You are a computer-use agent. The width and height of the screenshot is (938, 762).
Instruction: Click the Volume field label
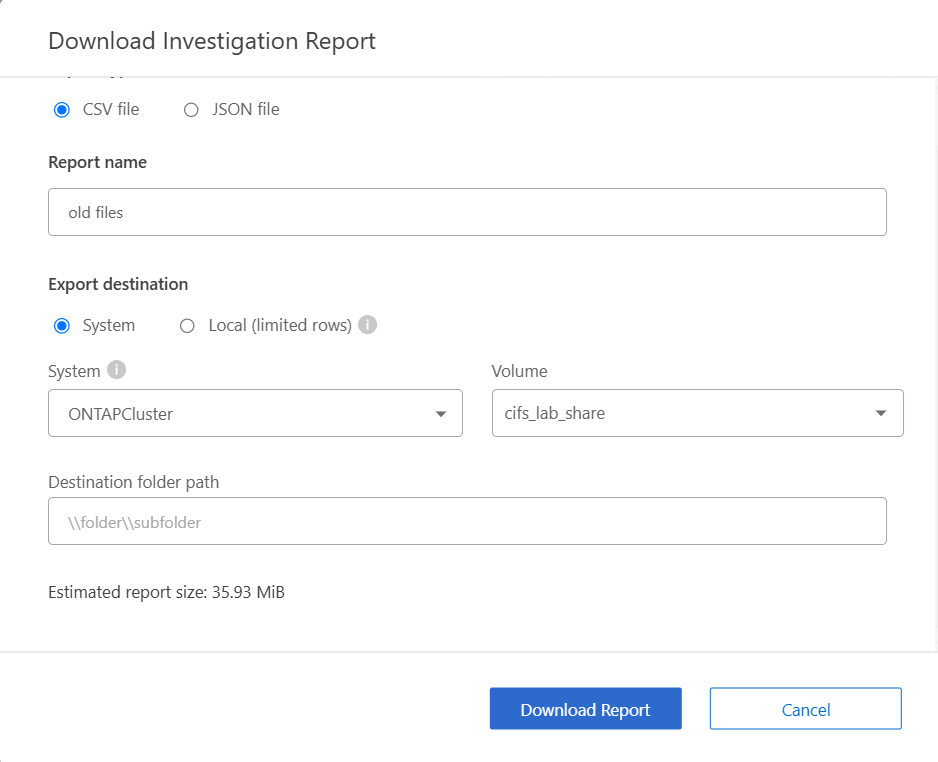coord(520,370)
